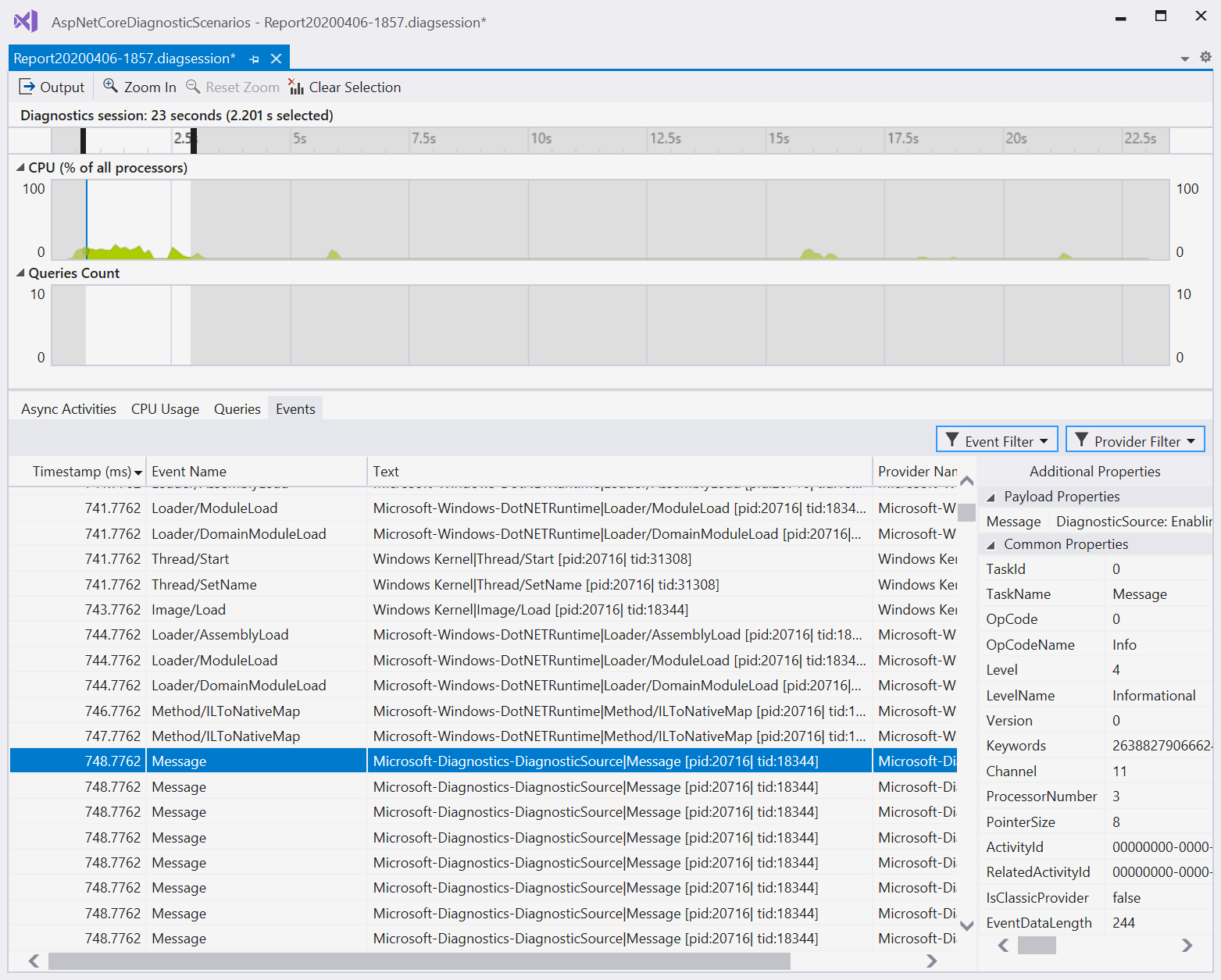This screenshot has width=1221, height=980.
Task: Click the settings gear icon near the tab bar
Action: pyautogui.click(x=1205, y=58)
